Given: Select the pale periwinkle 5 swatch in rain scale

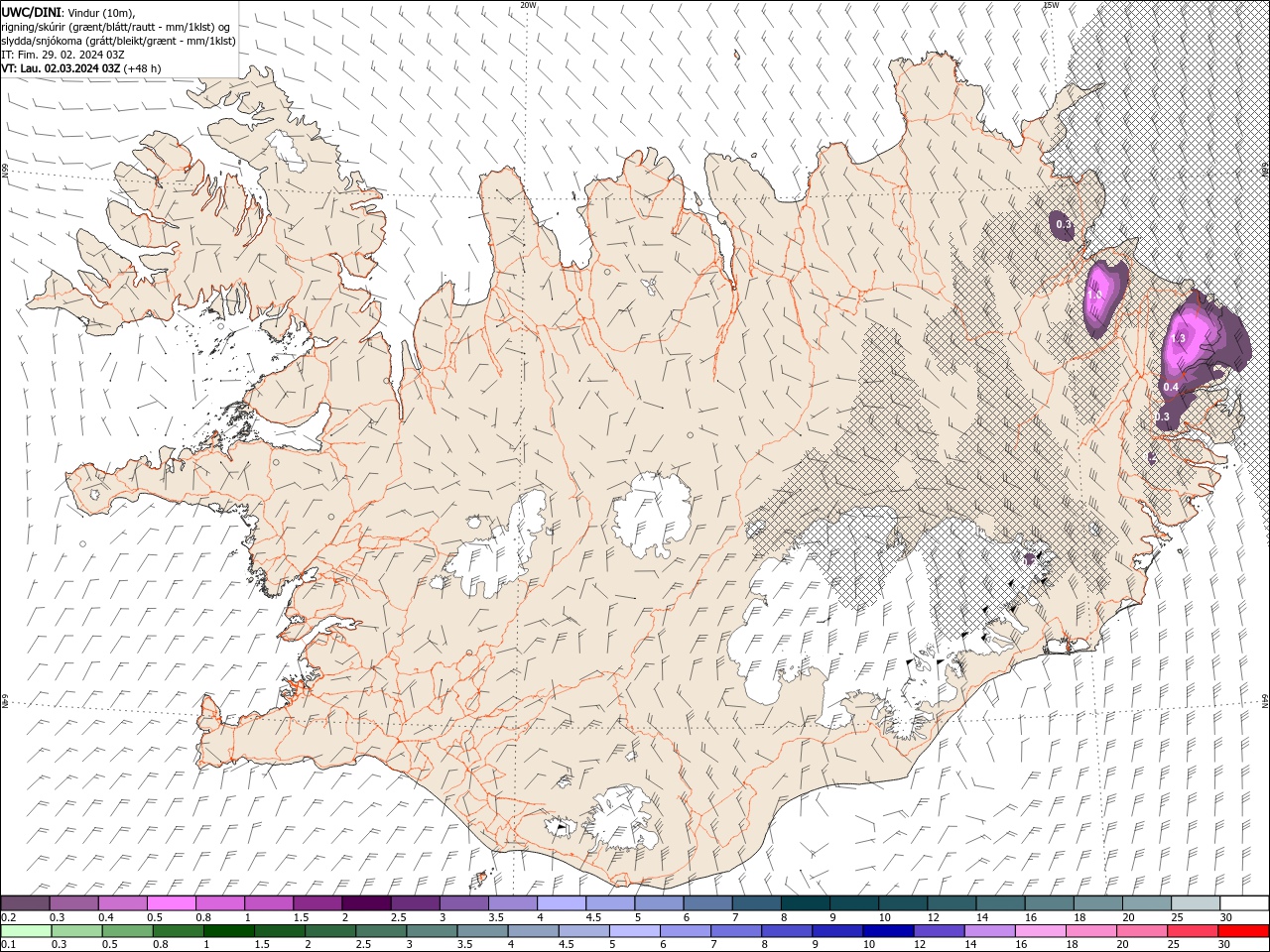Looking at the screenshot, I should (x=635, y=931).
